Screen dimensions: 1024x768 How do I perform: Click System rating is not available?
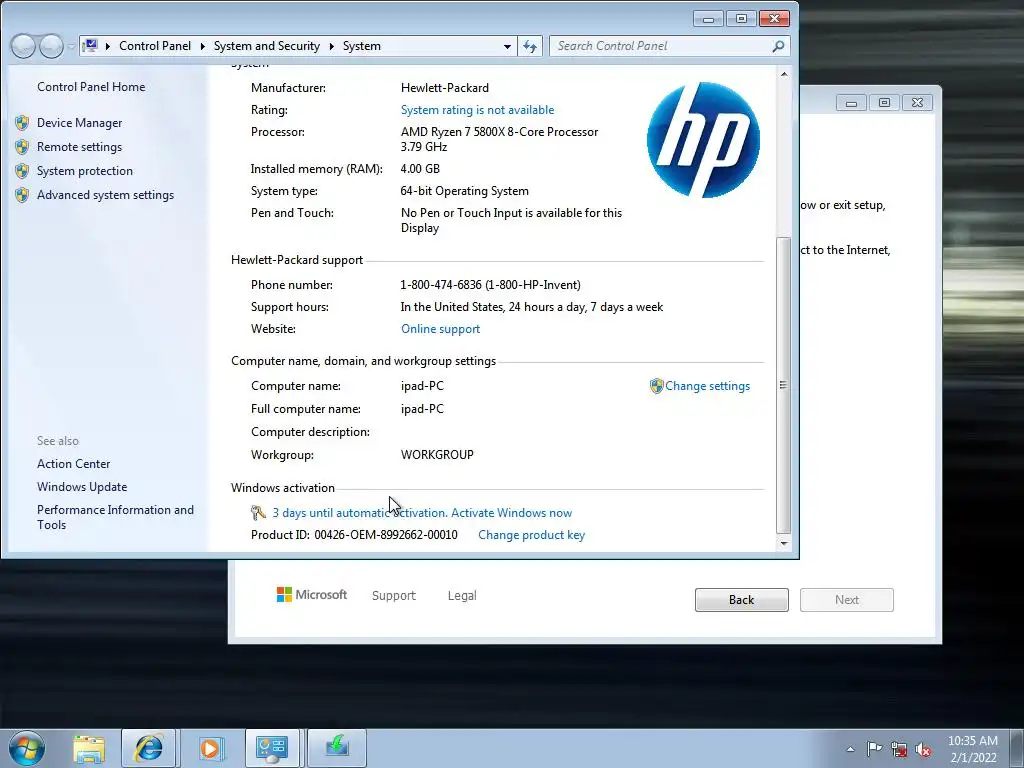(477, 110)
